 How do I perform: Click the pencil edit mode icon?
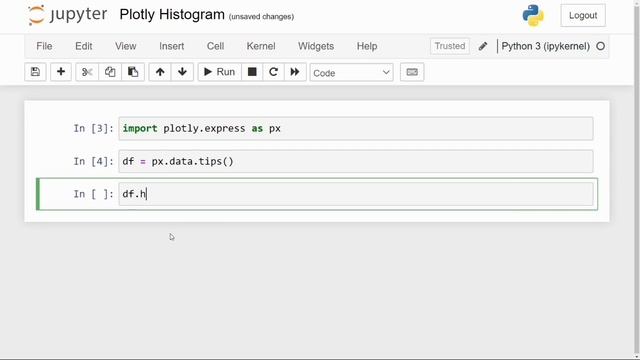pos(483,46)
